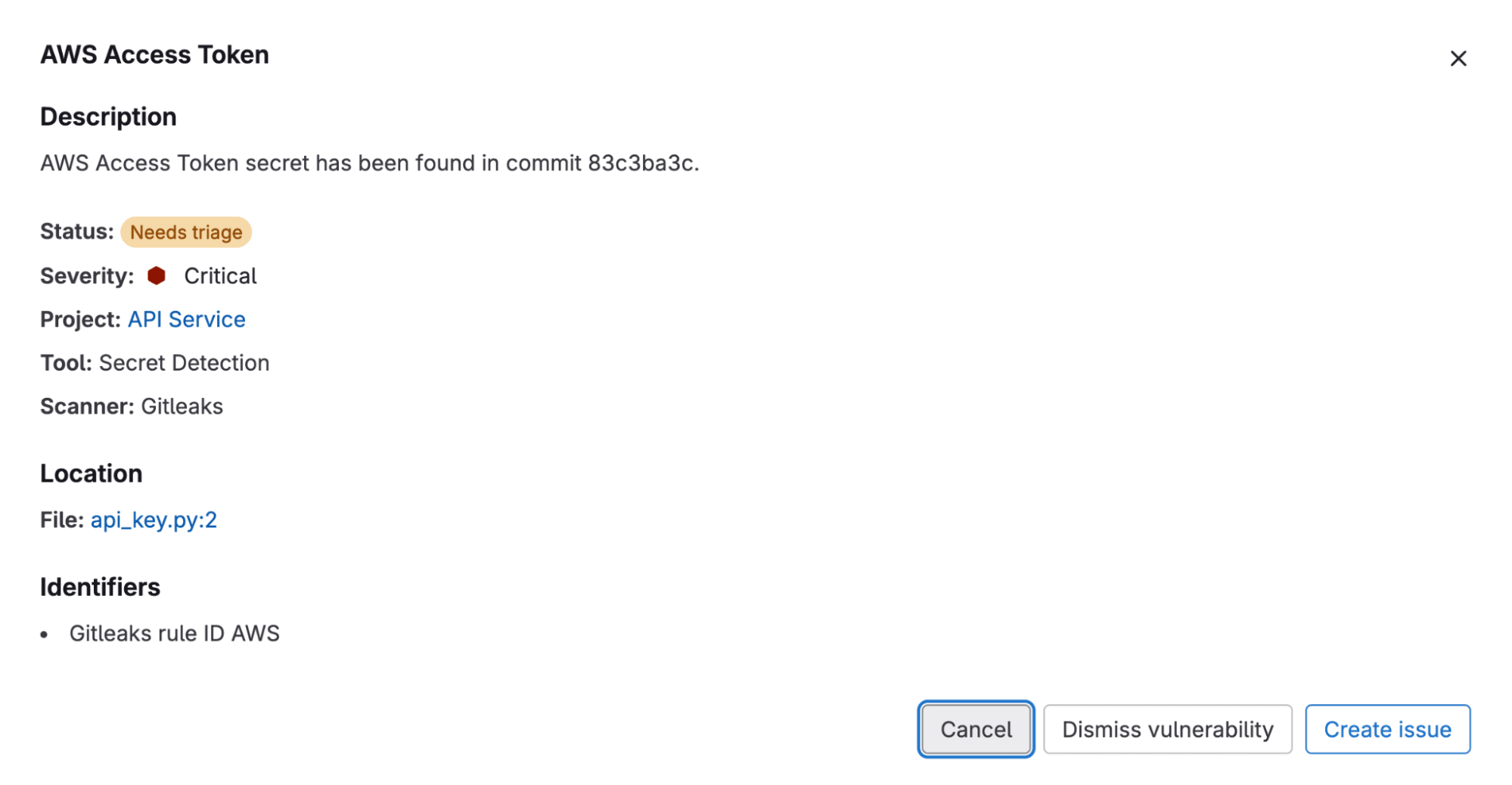
Task: Click the Identifiers section heading
Action: coord(100,587)
